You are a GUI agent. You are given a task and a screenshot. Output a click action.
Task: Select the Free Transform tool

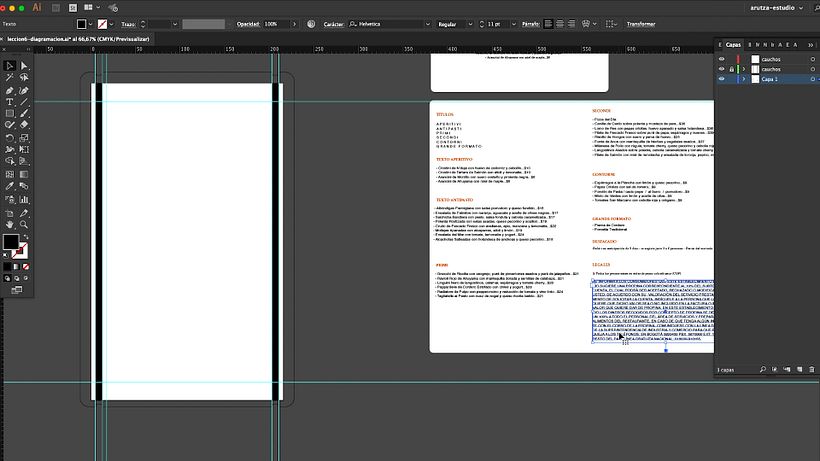24,149
